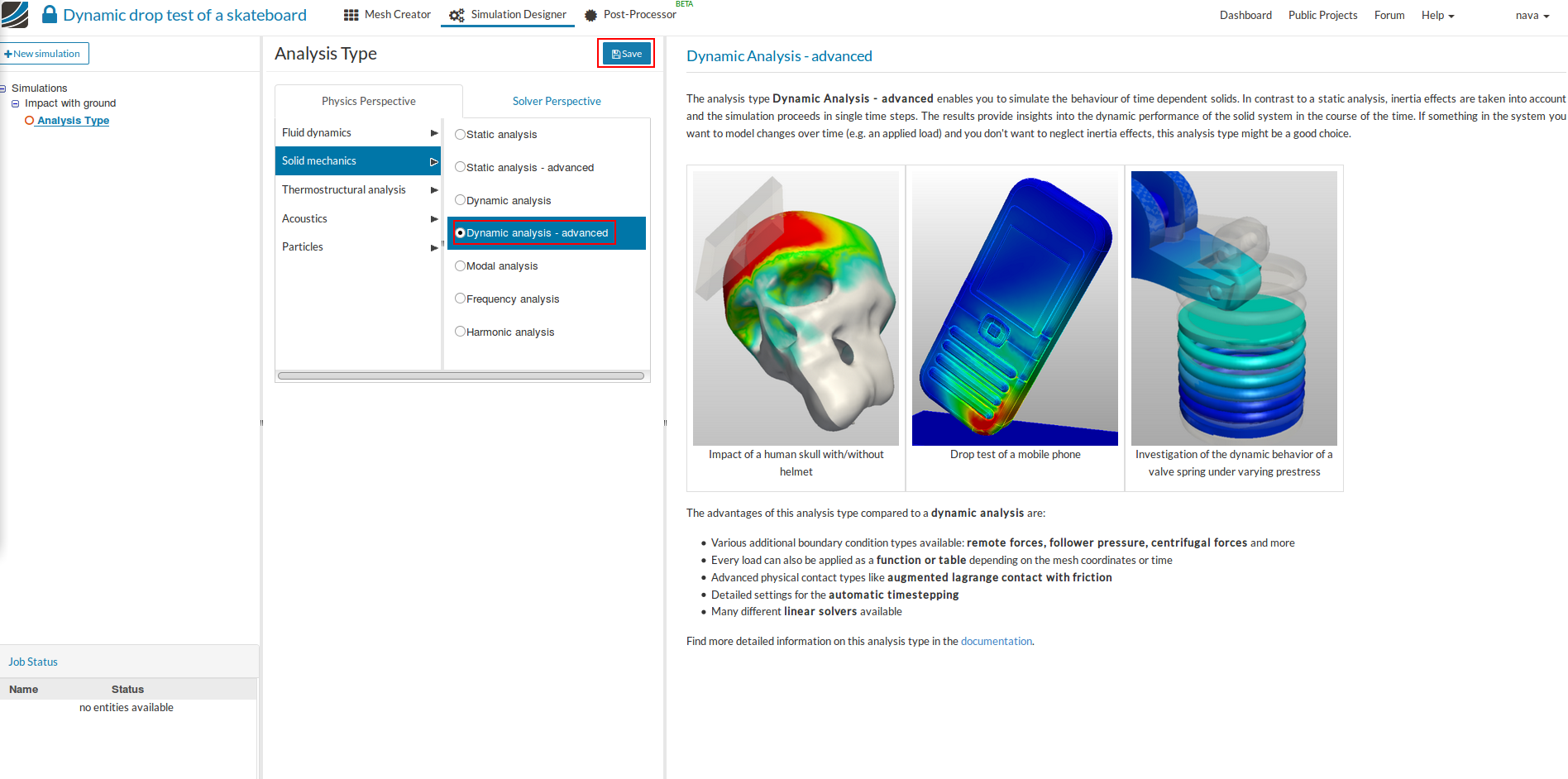The height and width of the screenshot is (779, 1568).
Task: Open the documentation link
Action: [x=996, y=641]
